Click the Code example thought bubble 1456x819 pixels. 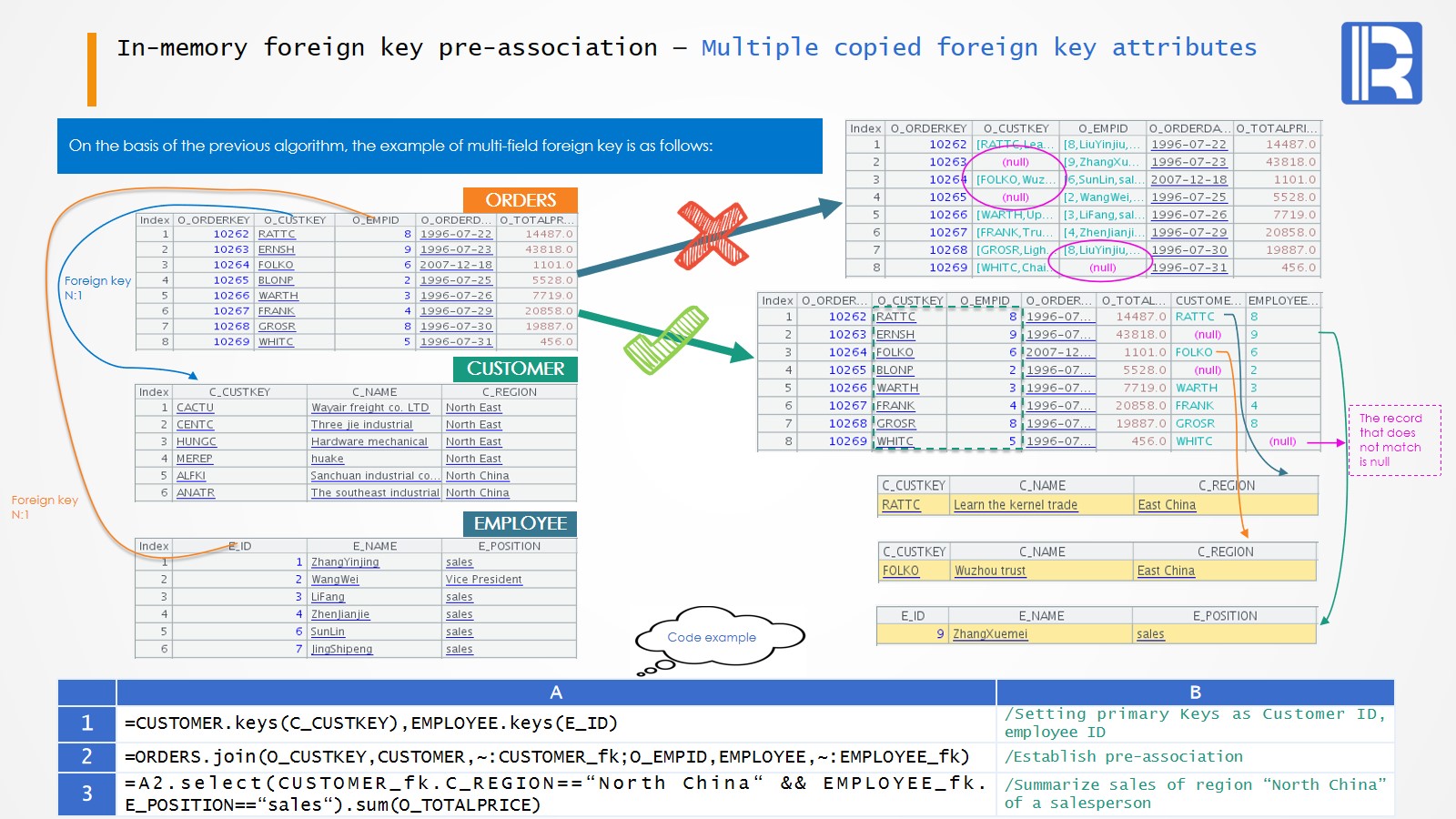[x=712, y=637]
